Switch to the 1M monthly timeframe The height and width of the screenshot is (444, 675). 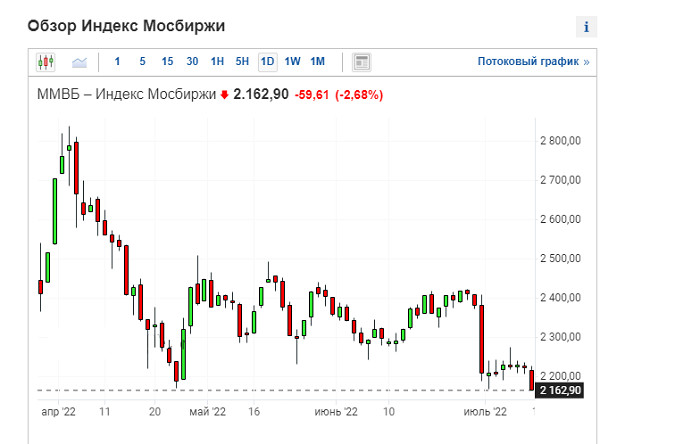(317, 62)
